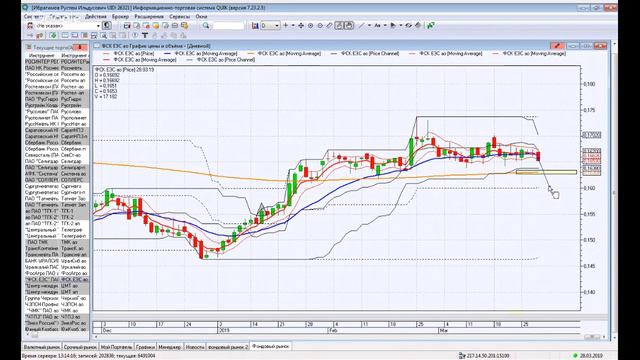The height and width of the screenshot is (360, 640).
Task: Click the user account icon in toolbar
Action: tap(30, 26)
